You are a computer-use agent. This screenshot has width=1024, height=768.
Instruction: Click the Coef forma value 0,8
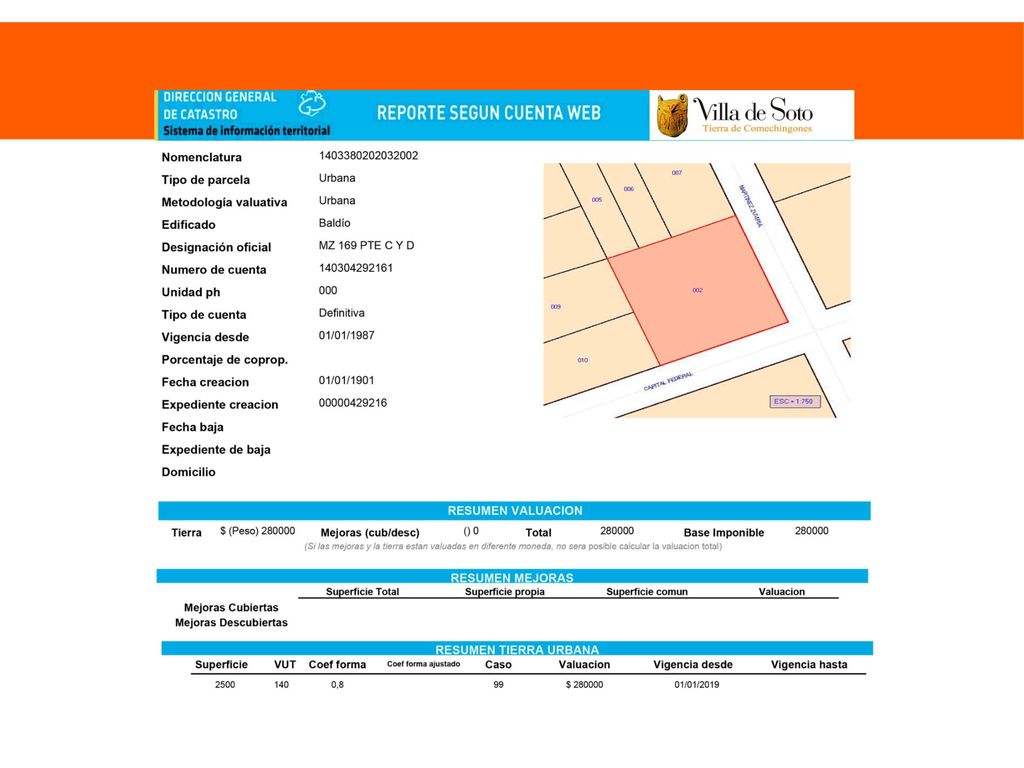(x=337, y=684)
